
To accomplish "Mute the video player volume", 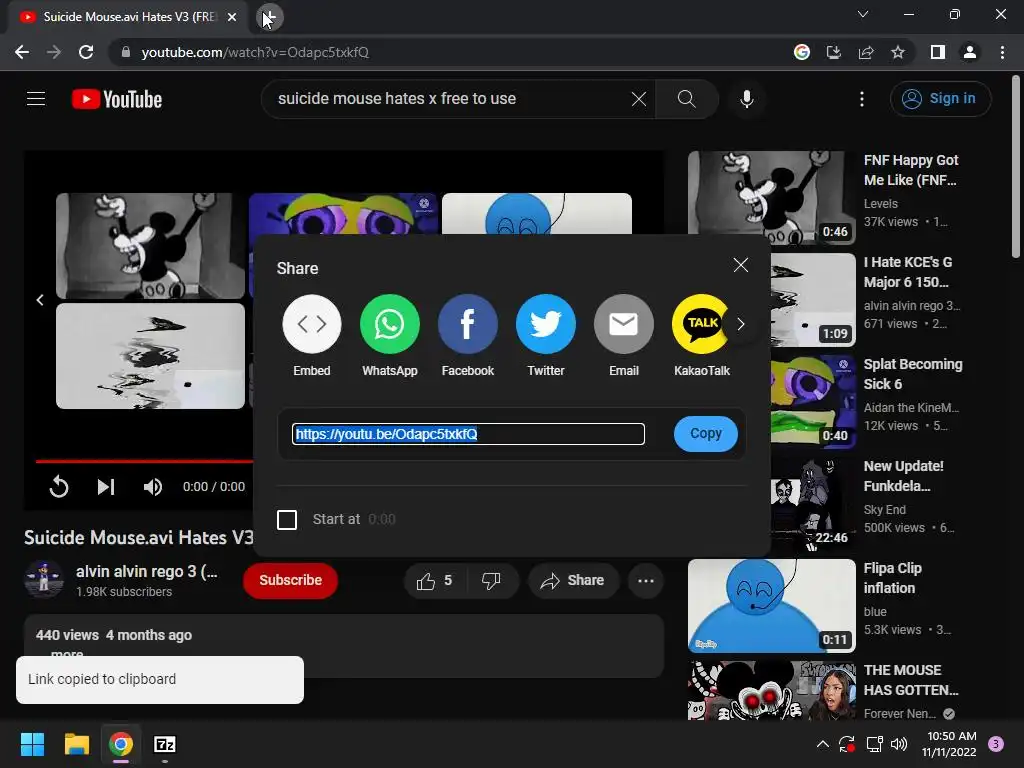I will (153, 487).
